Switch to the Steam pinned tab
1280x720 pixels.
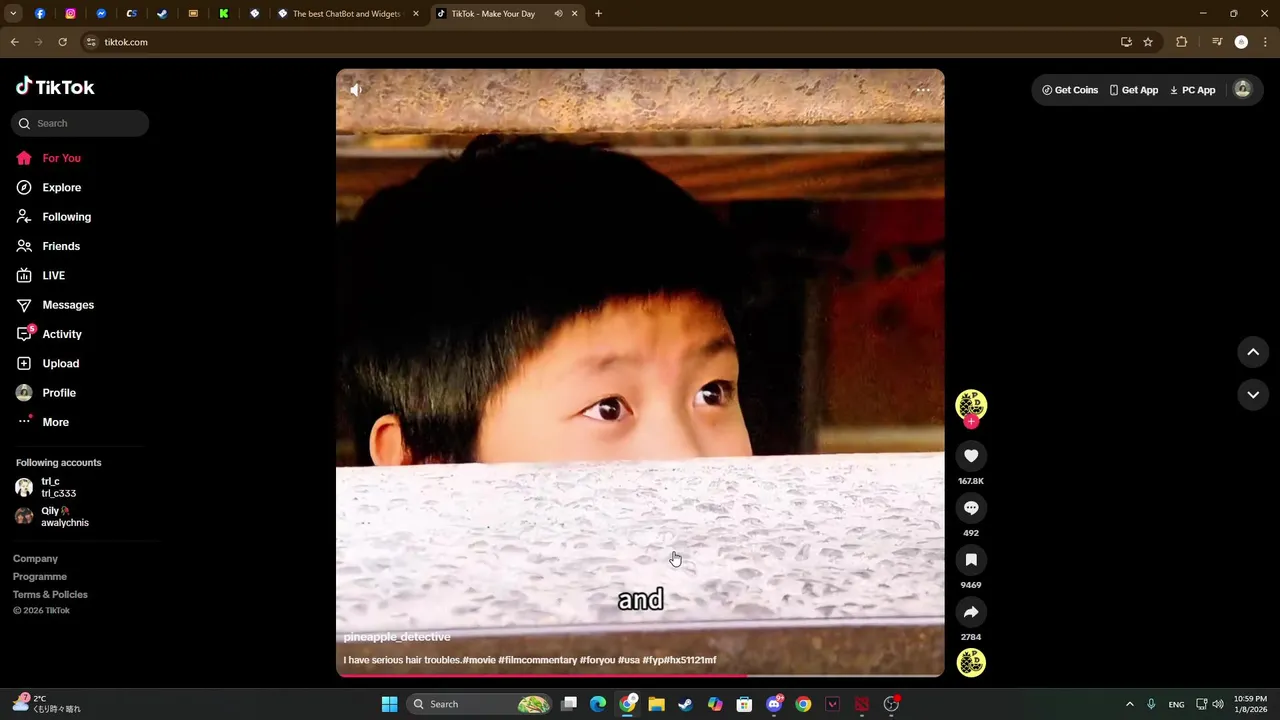click(x=162, y=14)
